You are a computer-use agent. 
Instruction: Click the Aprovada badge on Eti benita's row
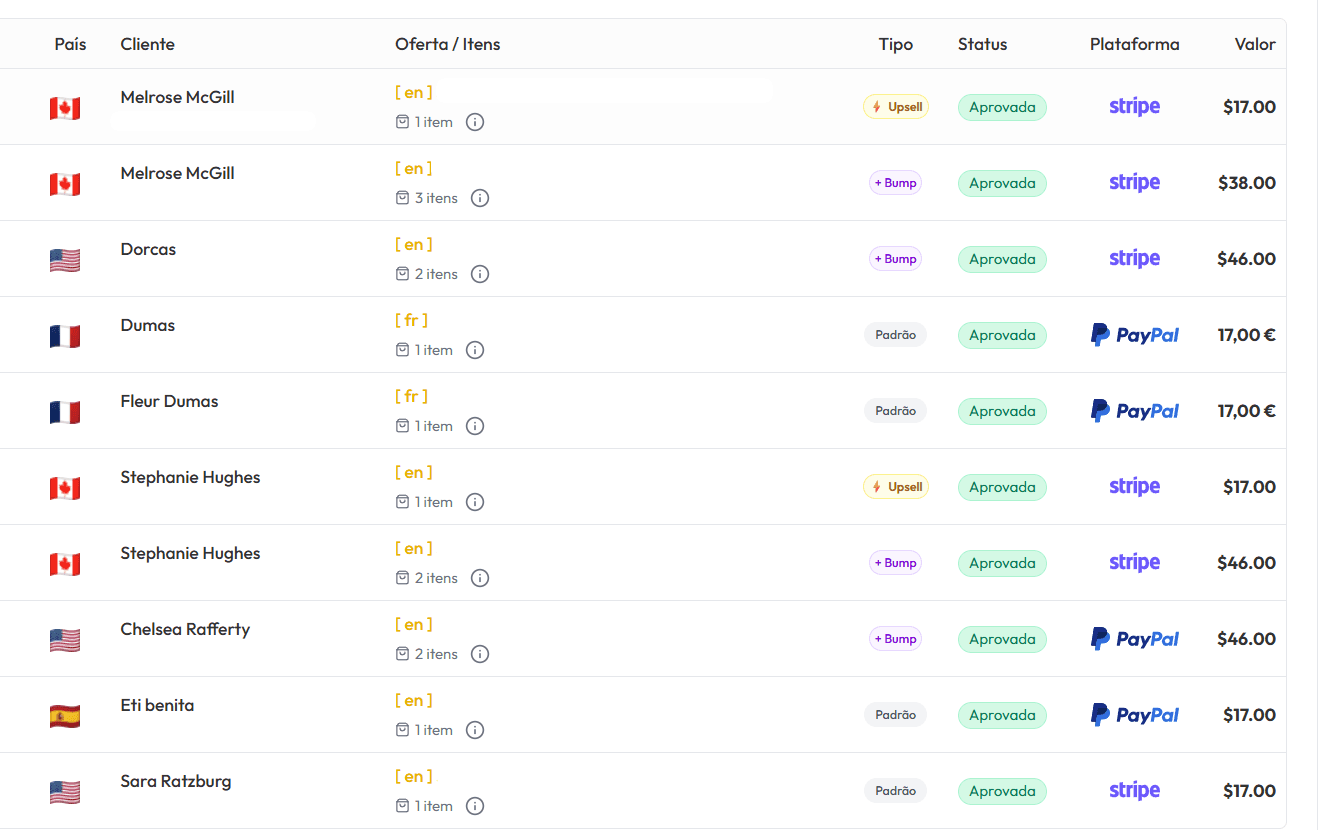tap(1002, 715)
